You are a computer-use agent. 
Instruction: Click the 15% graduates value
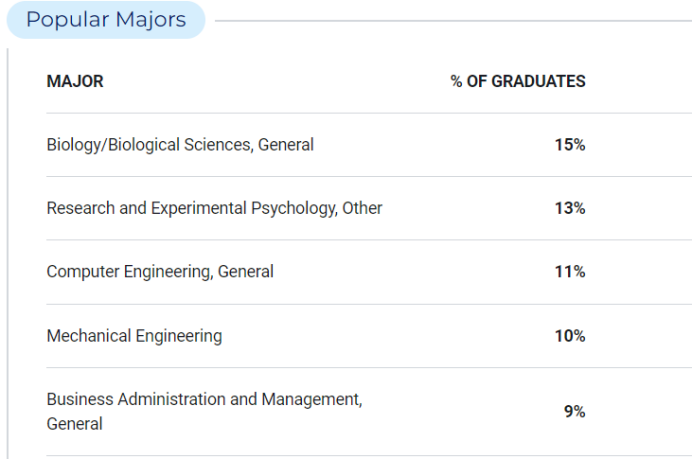(x=570, y=145)
